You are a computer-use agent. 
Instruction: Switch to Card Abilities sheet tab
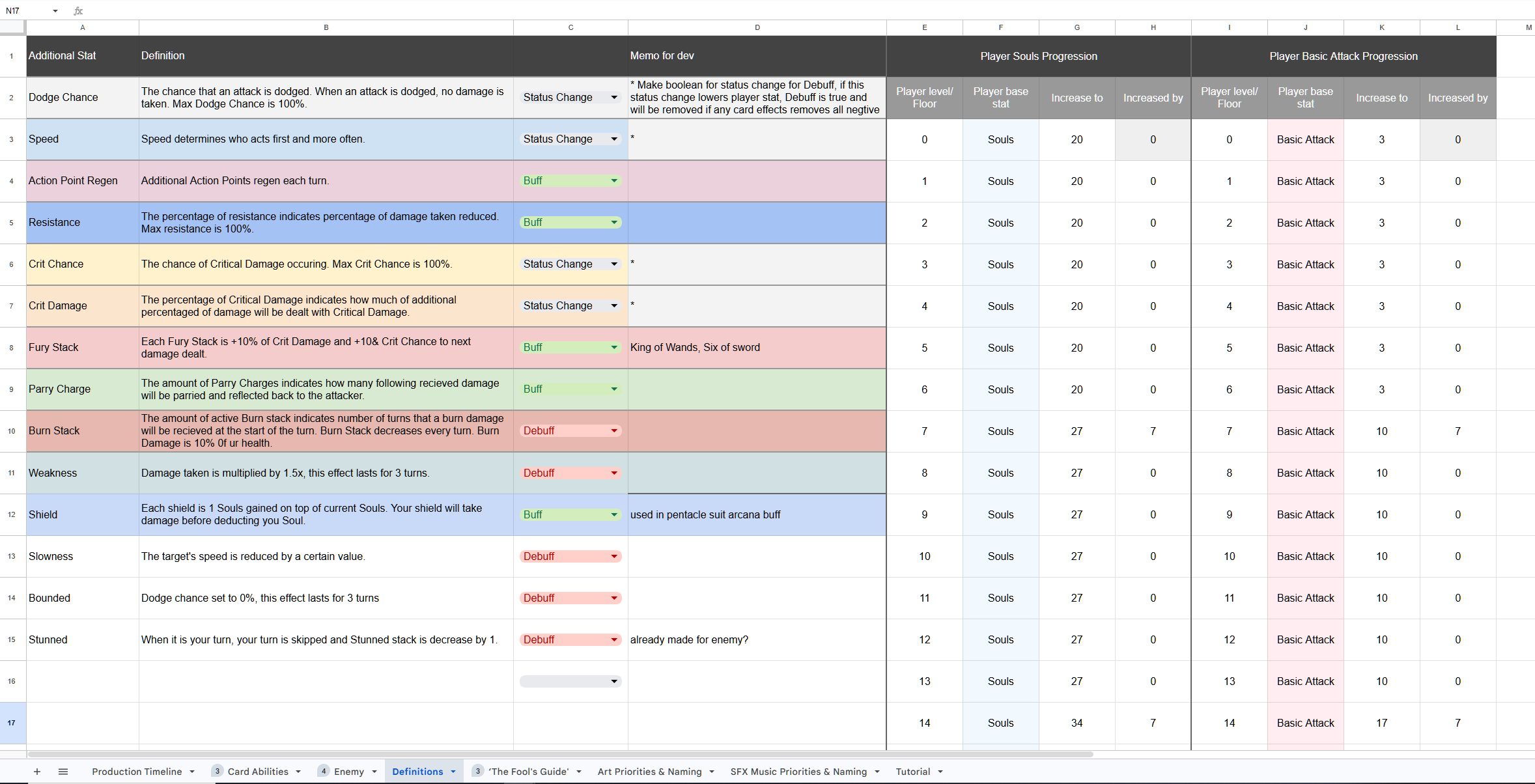258,772
